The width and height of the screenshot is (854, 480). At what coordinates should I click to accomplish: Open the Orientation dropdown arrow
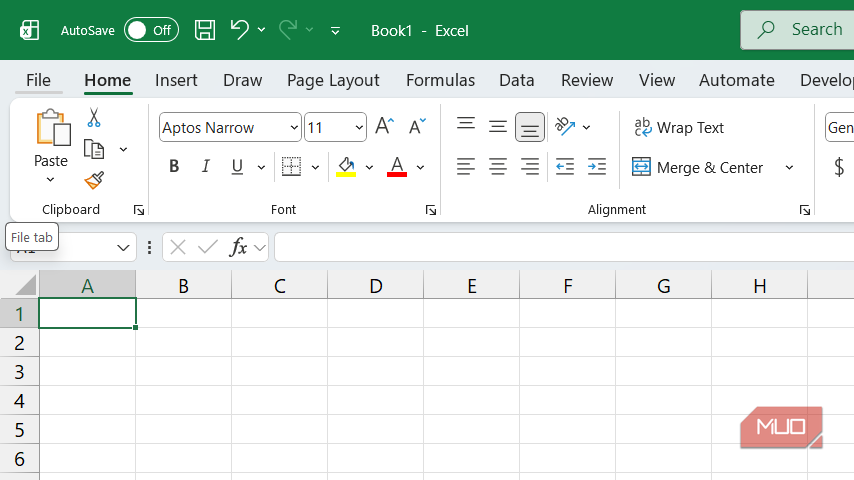587,127
